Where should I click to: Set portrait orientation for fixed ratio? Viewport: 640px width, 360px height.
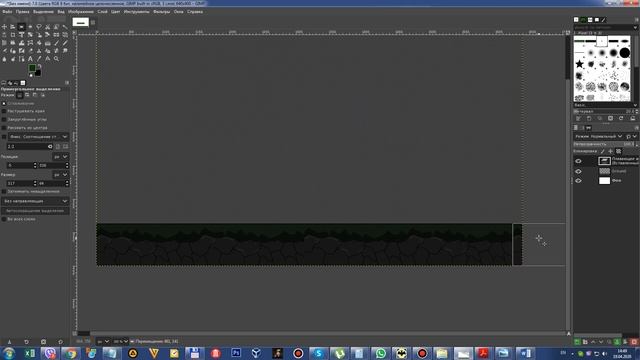click(58, 146)
